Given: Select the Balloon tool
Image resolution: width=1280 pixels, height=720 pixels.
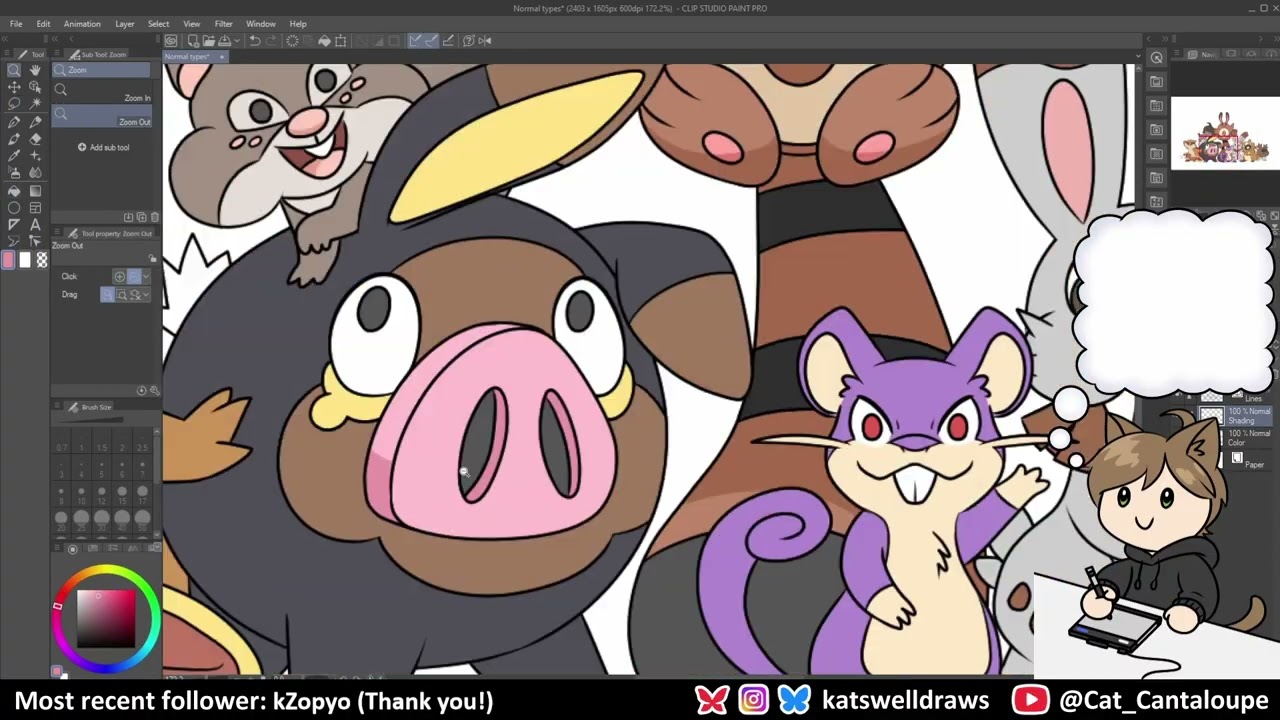Looking at the screenshot, I should [x=14, y=242].
